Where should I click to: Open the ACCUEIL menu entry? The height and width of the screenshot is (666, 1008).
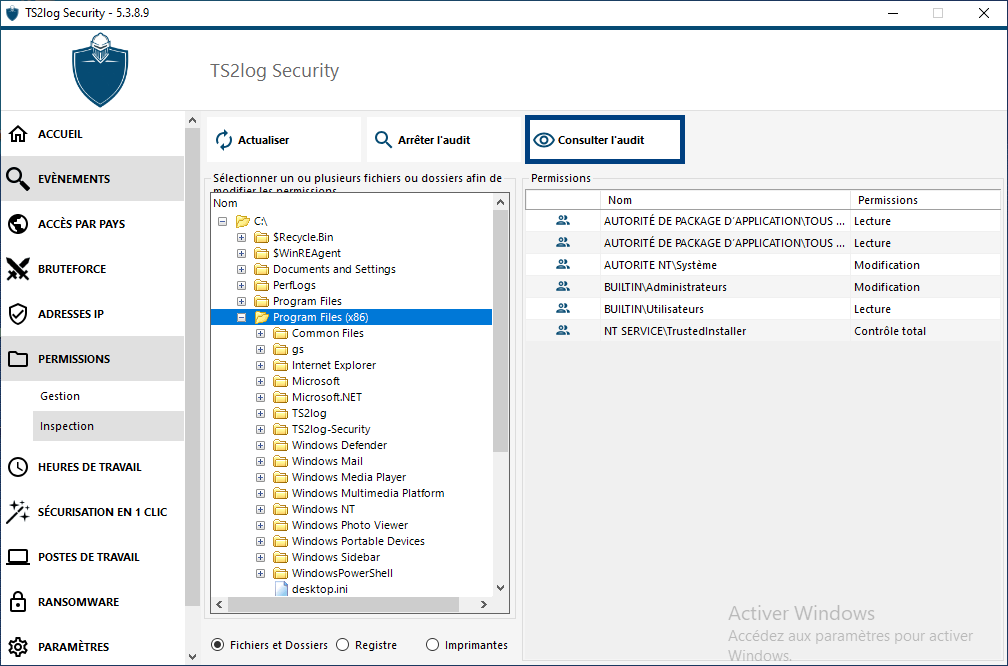[93, 134]
